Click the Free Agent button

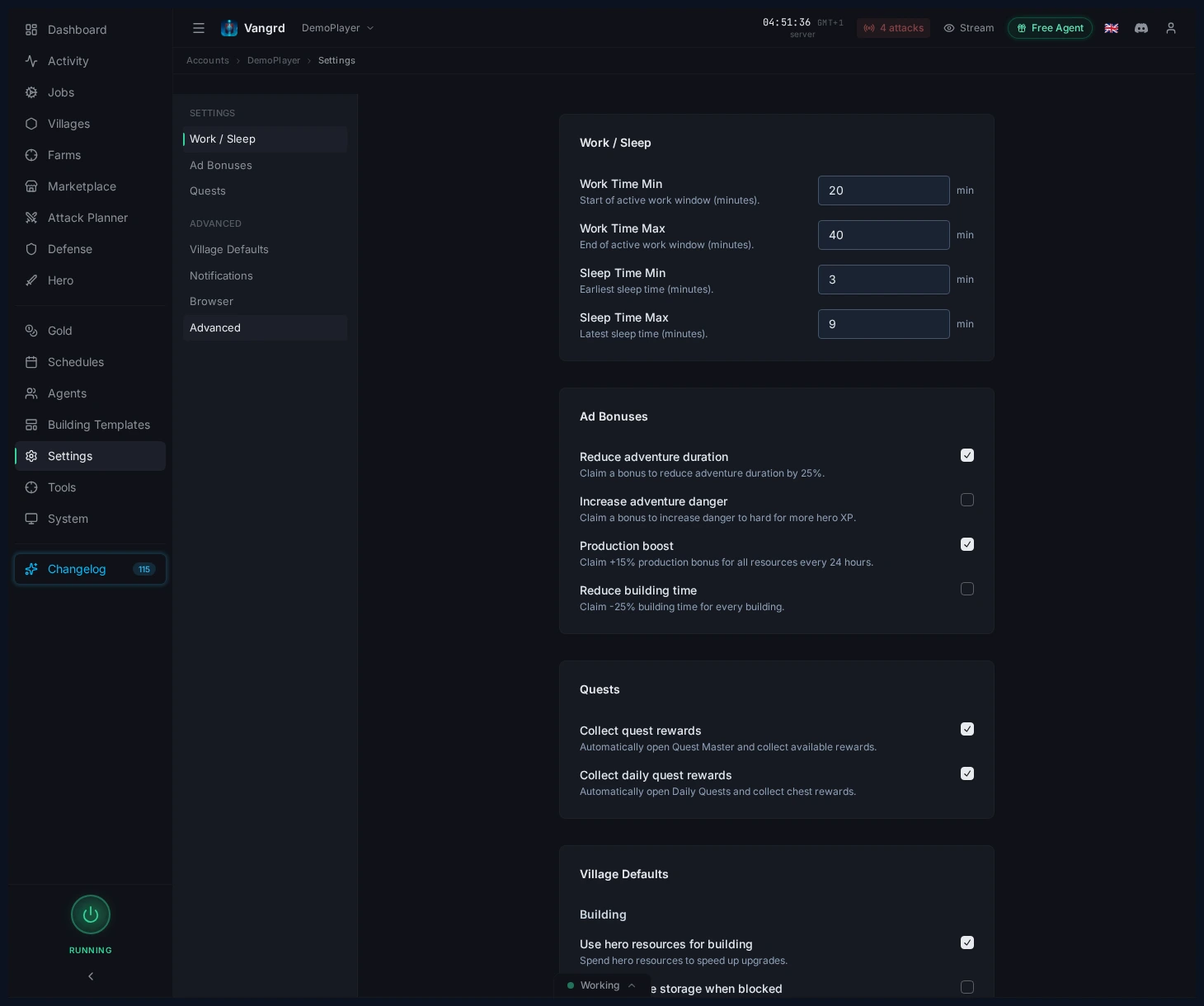(1050, 28)
